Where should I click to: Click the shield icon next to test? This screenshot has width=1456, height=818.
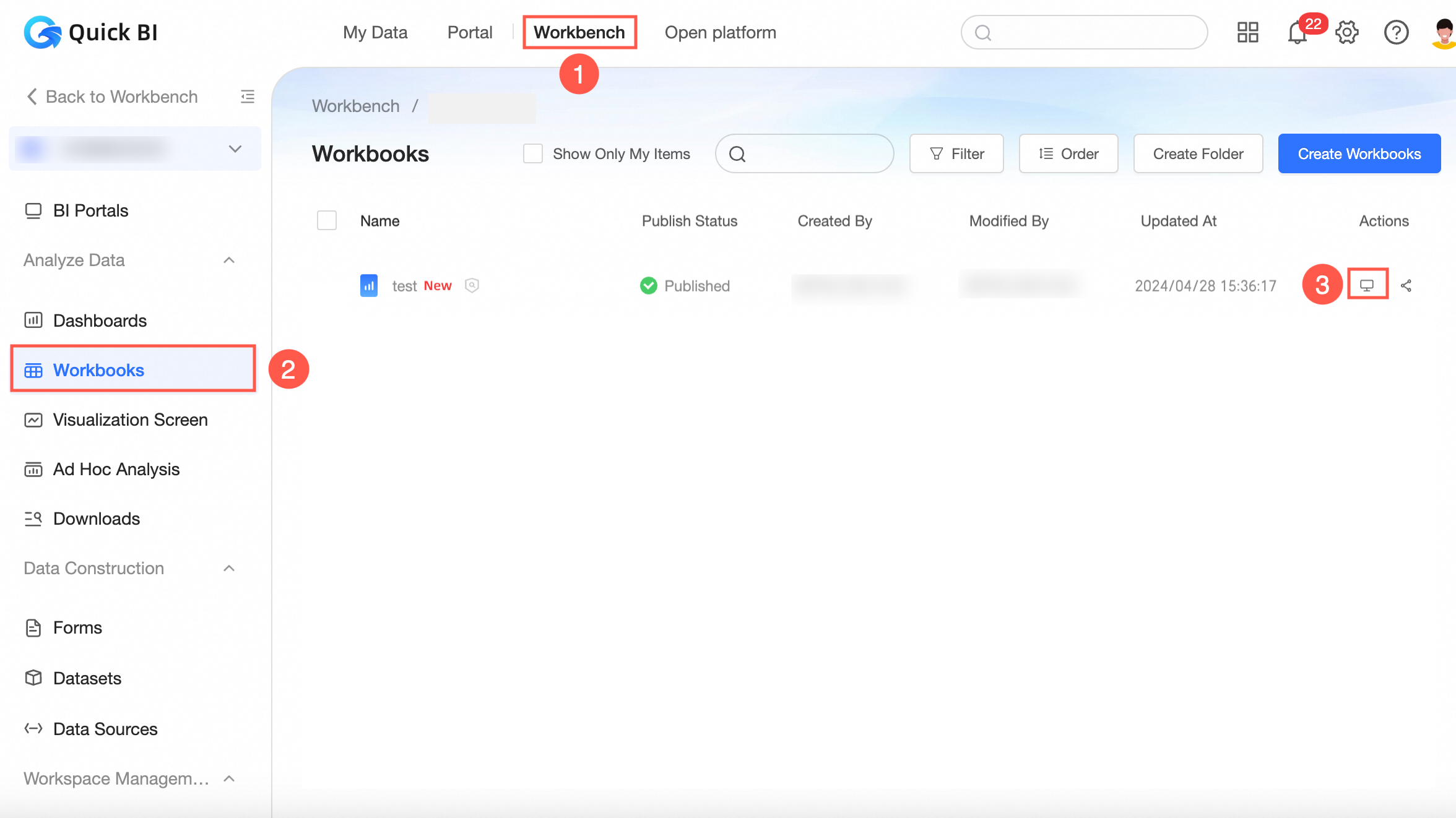click(x=472, y=285)
